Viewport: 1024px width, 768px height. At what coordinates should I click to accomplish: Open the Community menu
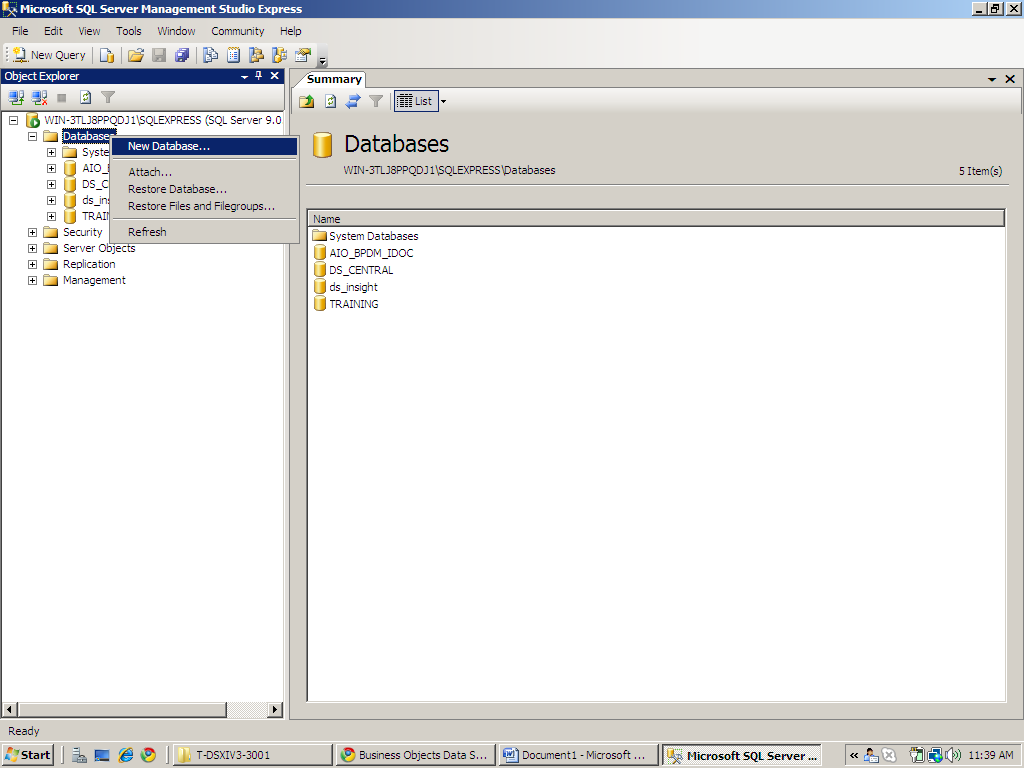(x=238, y=31)
